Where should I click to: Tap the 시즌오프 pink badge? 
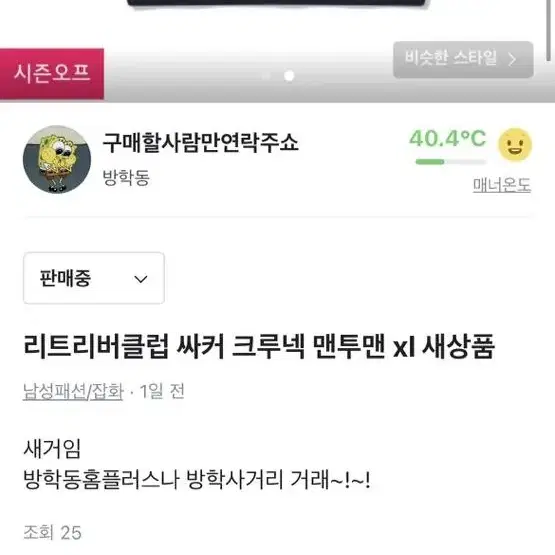click(x=52, y=74)
